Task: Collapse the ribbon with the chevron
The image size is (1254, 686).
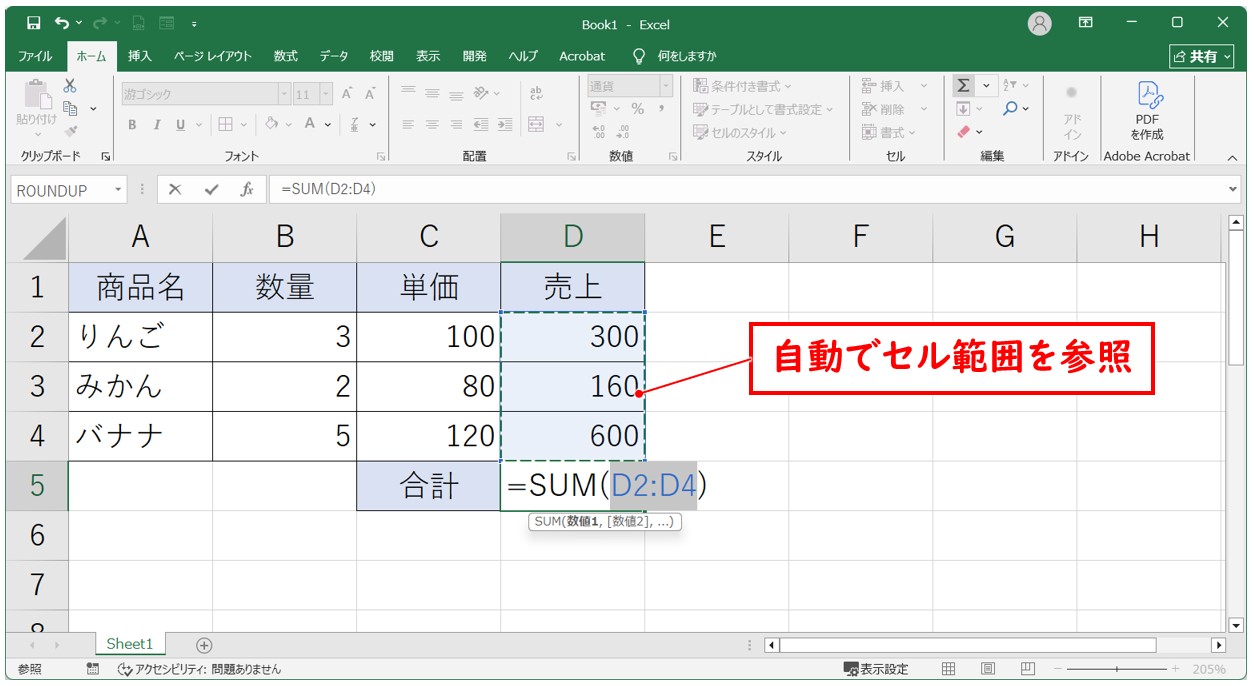Action: (x=1231, y=157)
